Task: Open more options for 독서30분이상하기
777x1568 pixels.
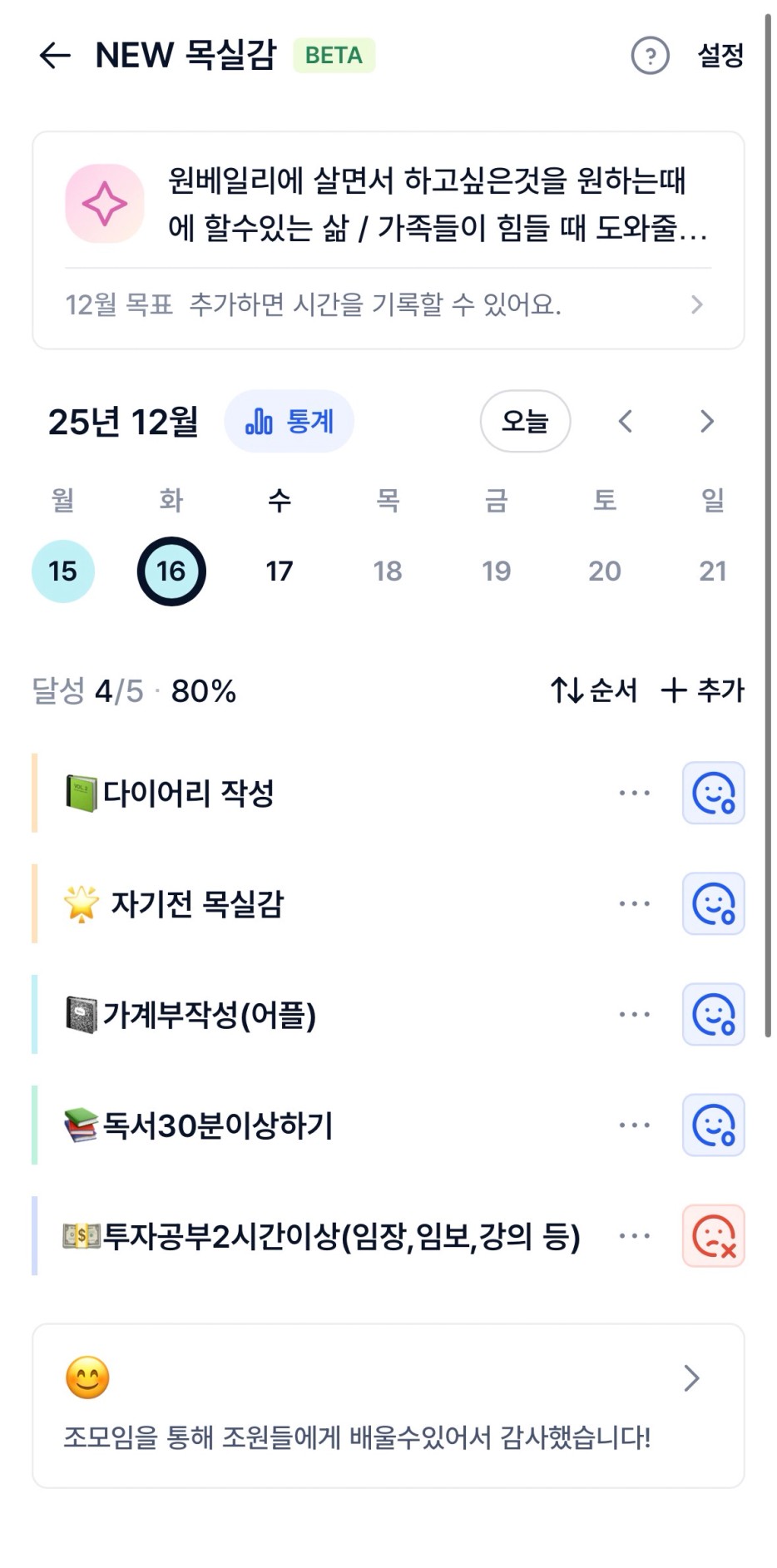Action: 635,1125
